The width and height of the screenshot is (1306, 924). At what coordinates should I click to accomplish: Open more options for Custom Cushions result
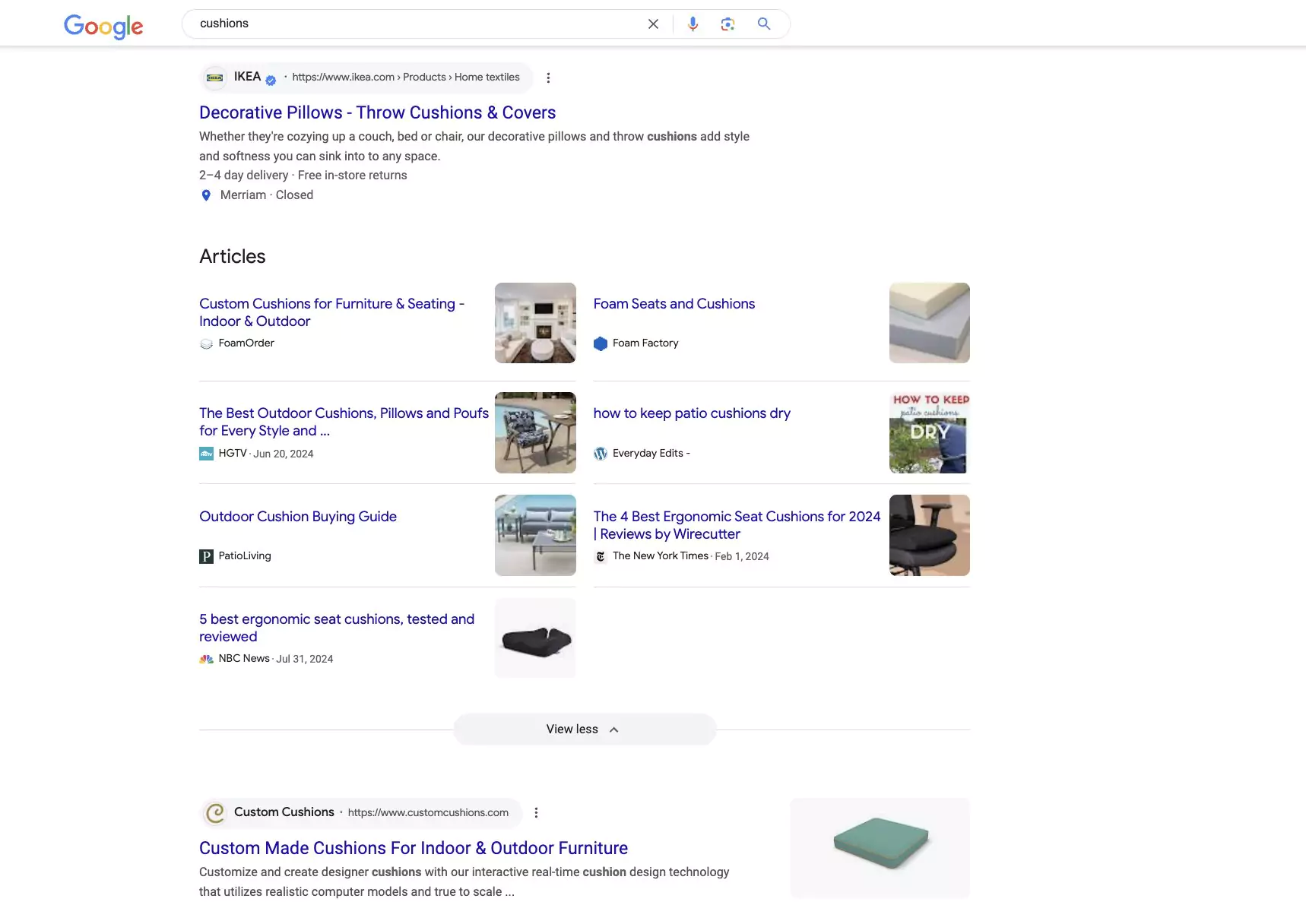pos(536,813)
